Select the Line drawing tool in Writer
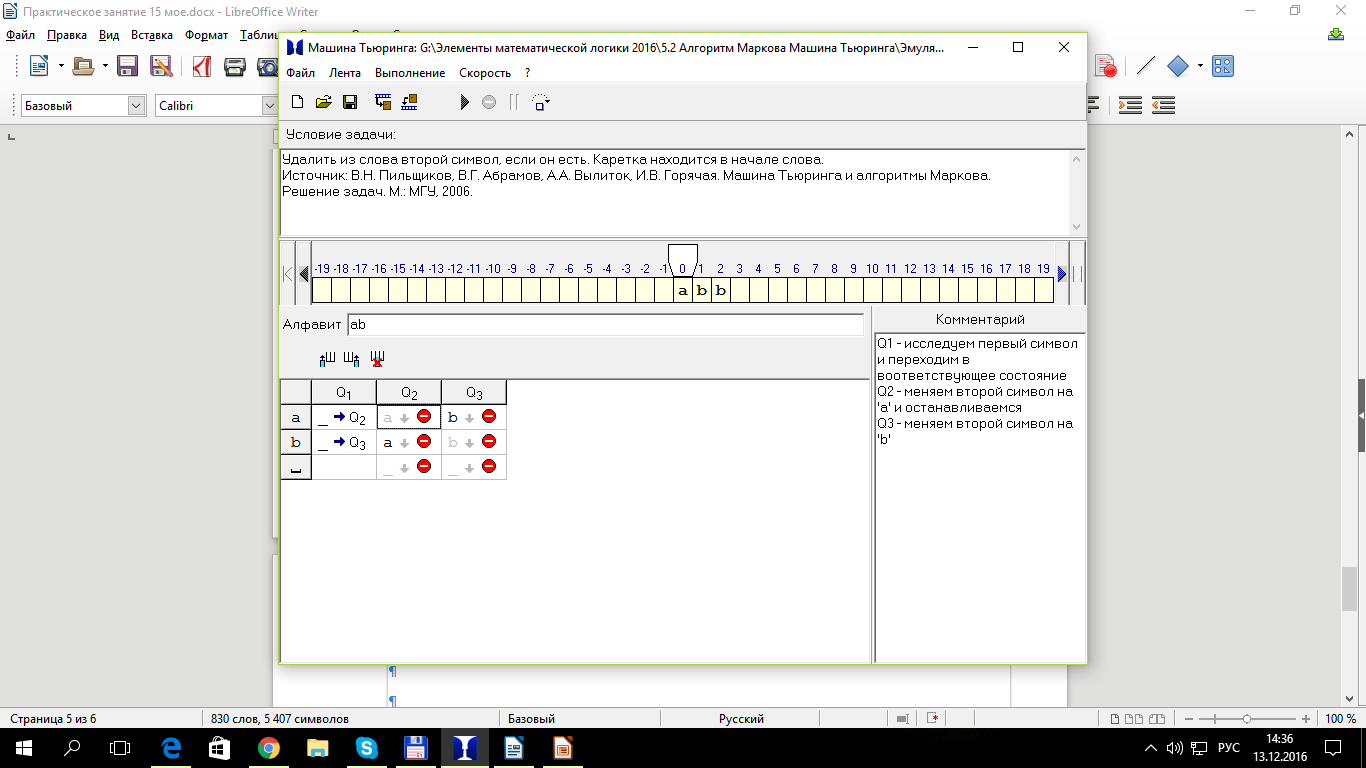Screen dimensions: 1366x768 (x=1146, y=66)
